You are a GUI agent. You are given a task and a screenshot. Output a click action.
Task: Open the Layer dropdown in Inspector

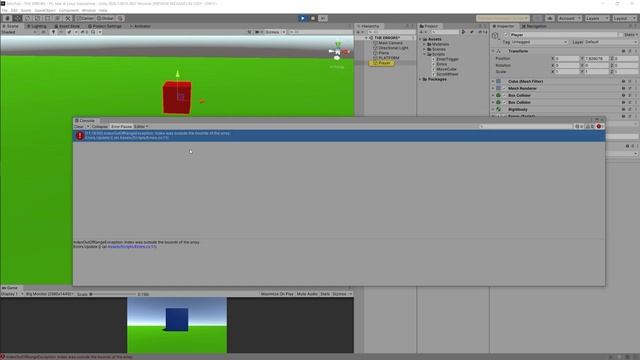click(611, 42)
